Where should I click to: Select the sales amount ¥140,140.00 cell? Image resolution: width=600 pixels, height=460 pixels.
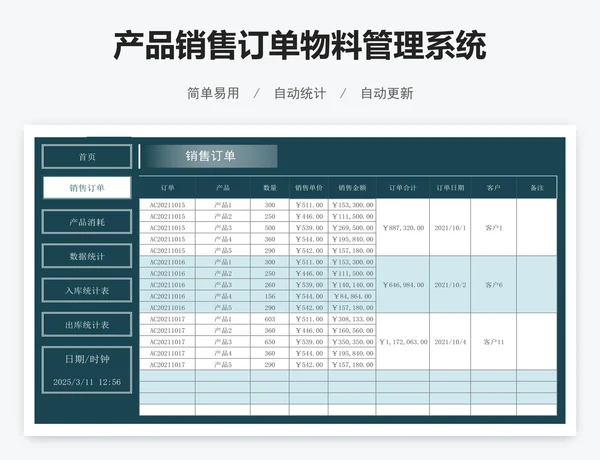click(x=352, y=285)
